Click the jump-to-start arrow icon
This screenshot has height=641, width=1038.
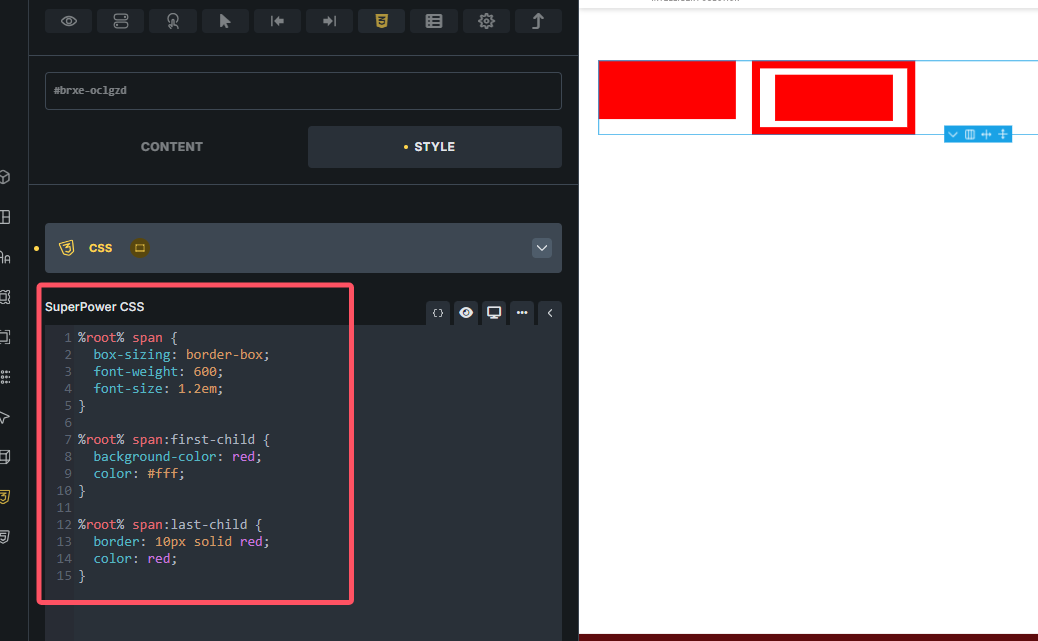point(277,21)
